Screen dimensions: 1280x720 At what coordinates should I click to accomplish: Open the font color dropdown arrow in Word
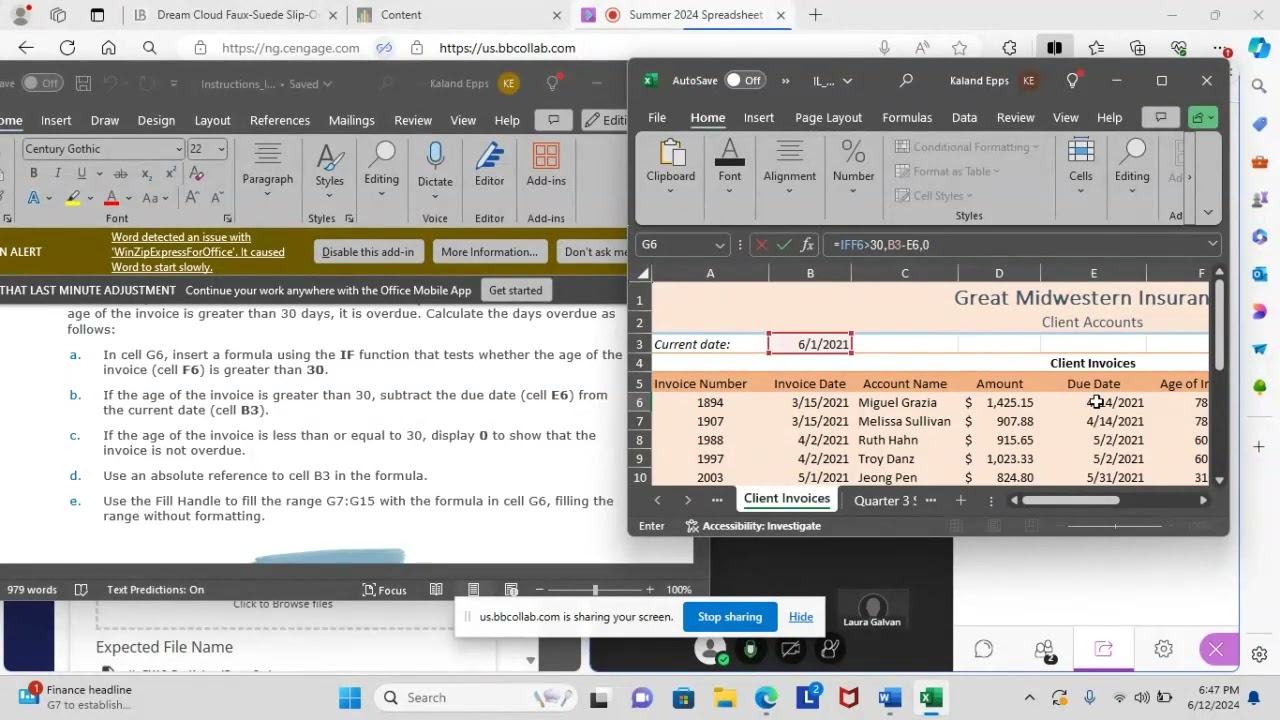pos(129,198)
